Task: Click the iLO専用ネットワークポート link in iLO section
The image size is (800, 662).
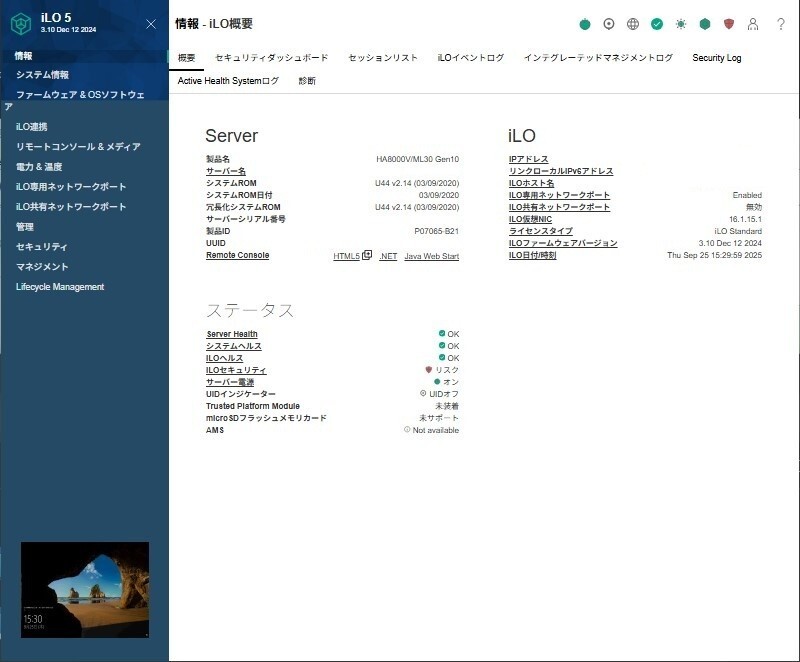Action: tap(559, 195)
